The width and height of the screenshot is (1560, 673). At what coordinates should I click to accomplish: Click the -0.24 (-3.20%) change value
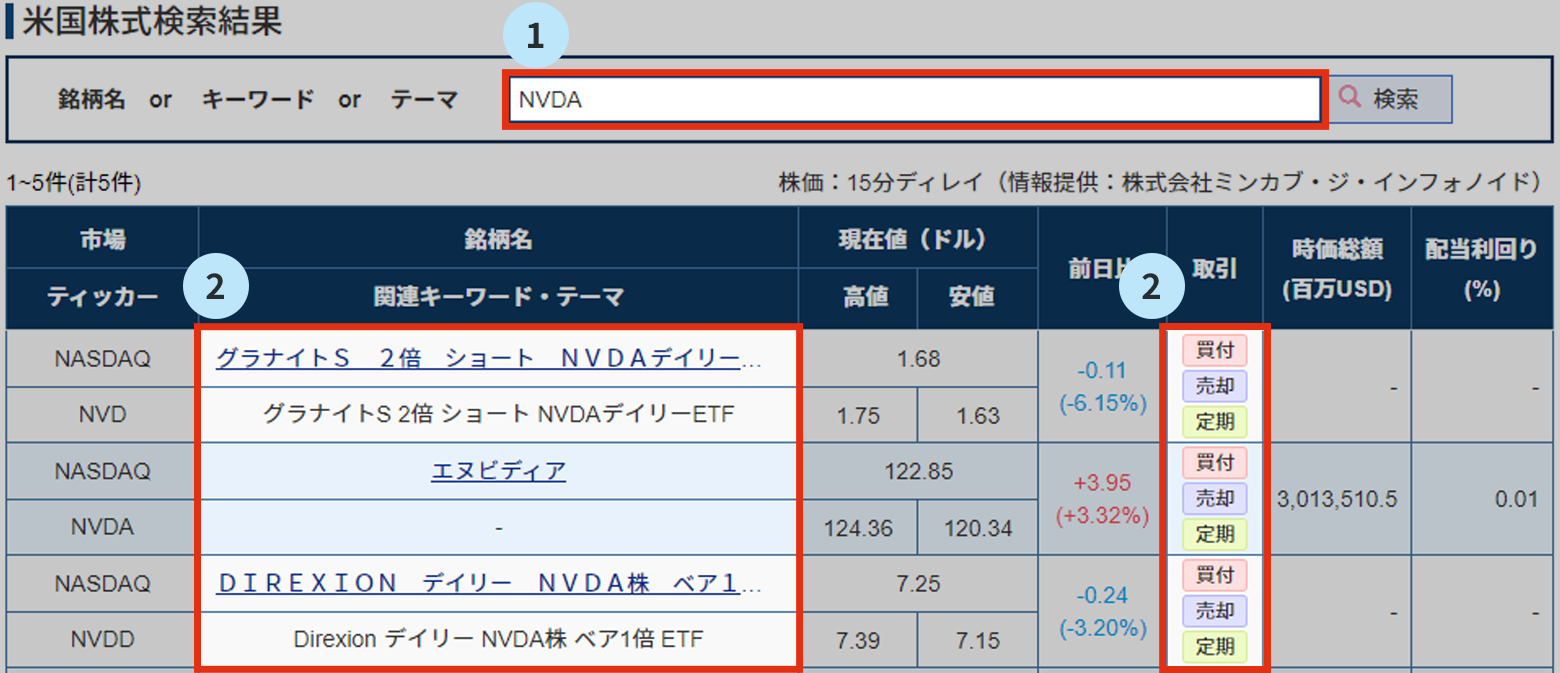point(1102,612)
